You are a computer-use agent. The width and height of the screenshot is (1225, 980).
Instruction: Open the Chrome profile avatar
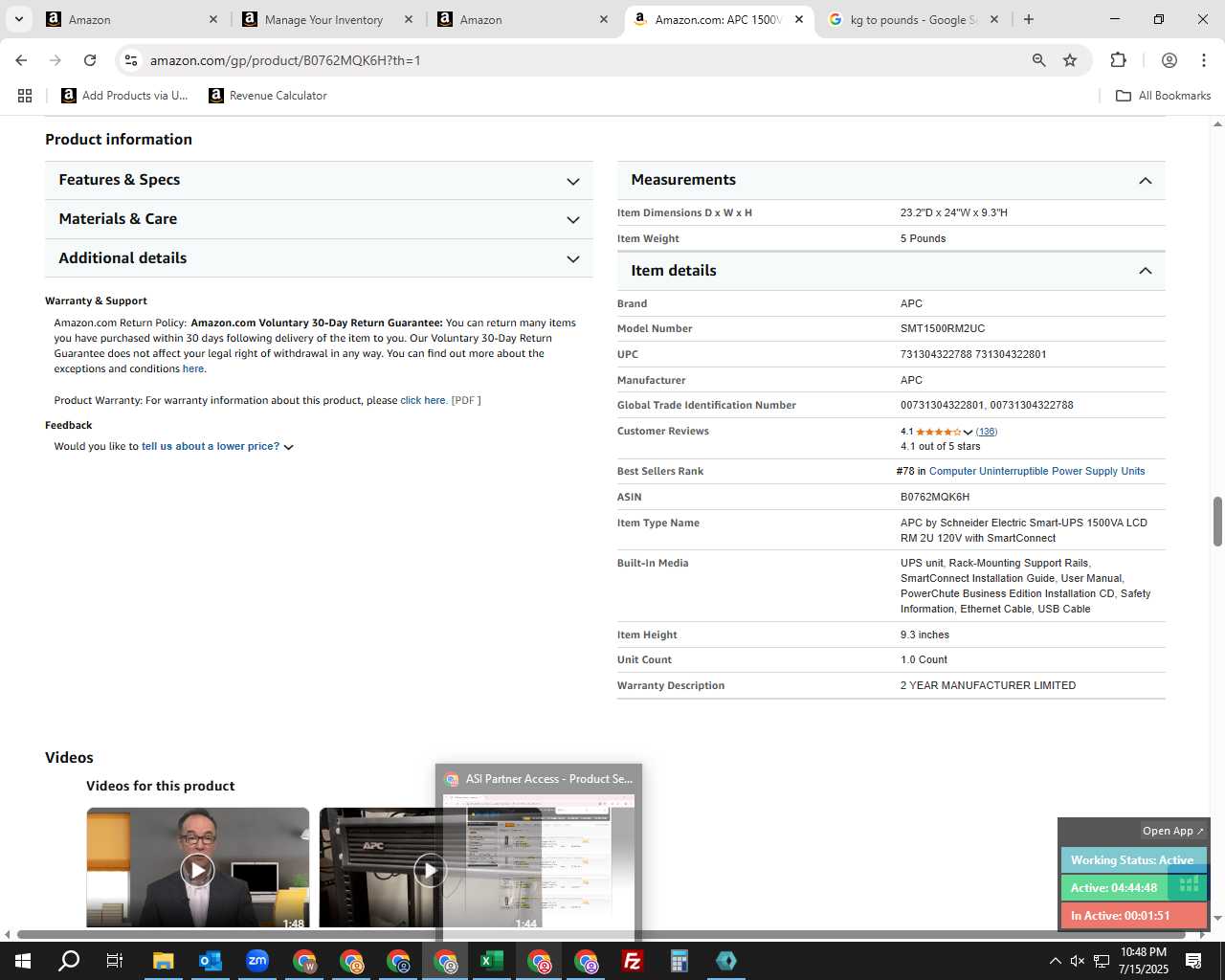pos(1169,60)
